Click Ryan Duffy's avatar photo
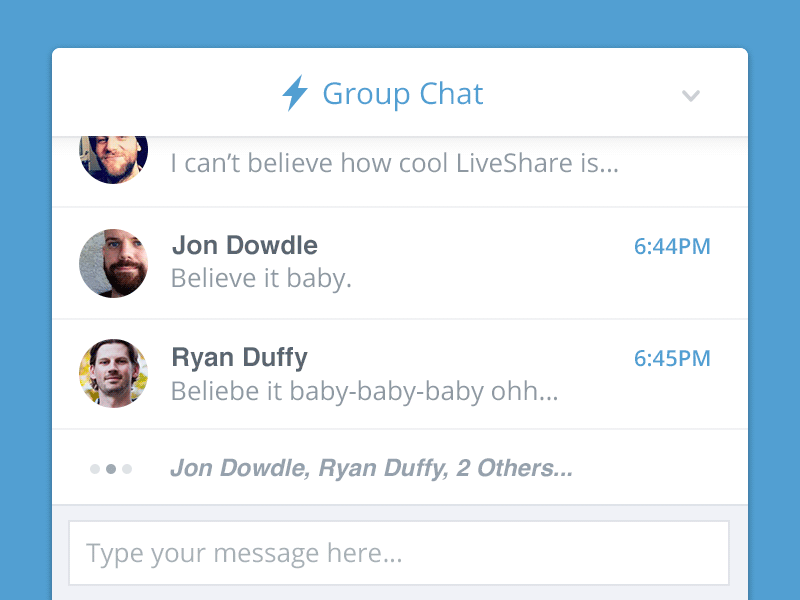This screenshot has height=600, width=800. point(113,375)
